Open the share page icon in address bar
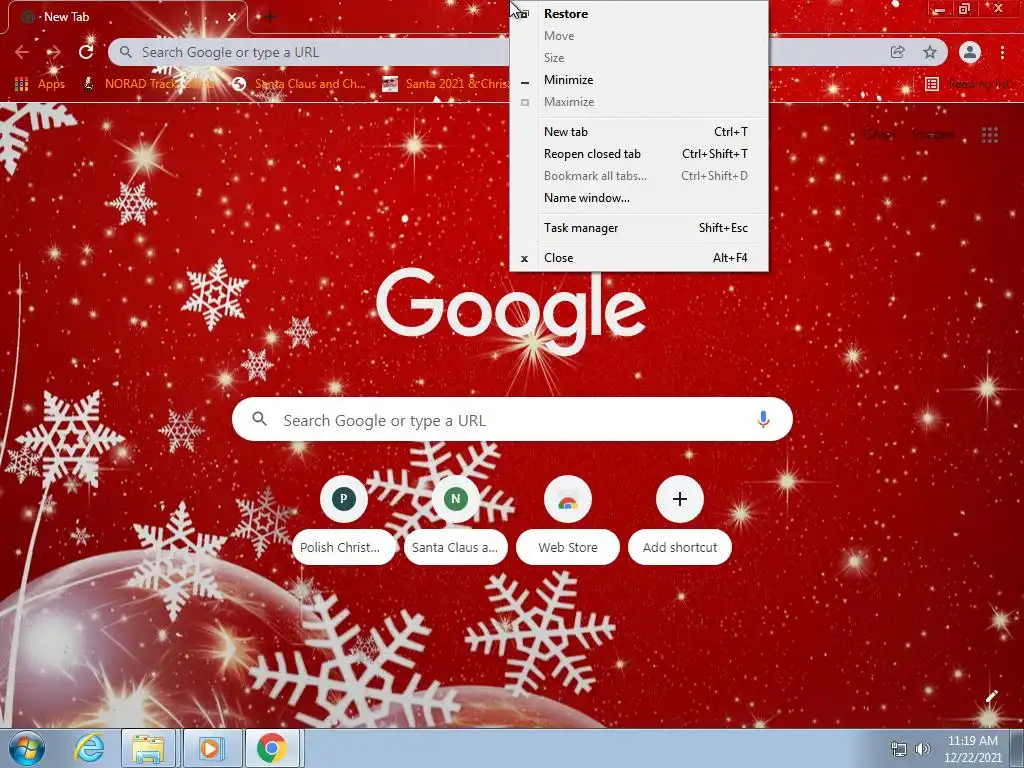 point(897,52)
